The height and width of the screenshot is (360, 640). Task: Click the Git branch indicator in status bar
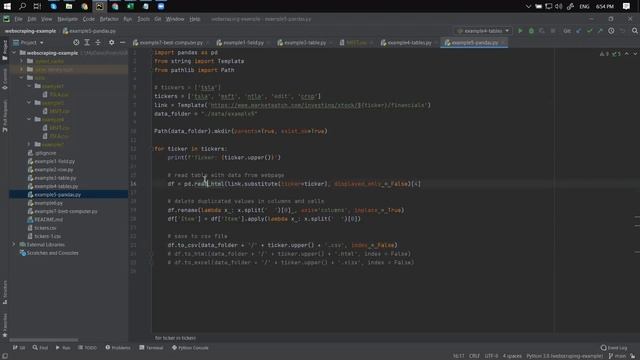(x=618, y=356)
